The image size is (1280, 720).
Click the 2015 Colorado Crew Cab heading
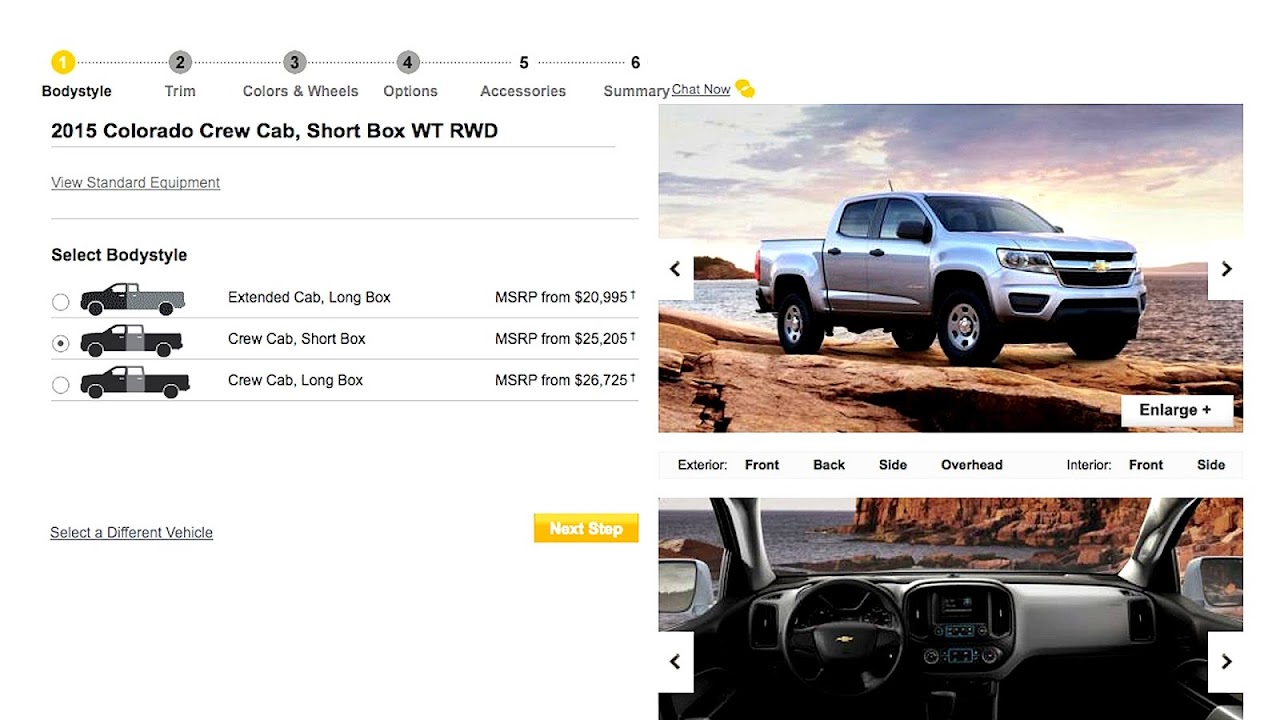click(x=274, y=131)
